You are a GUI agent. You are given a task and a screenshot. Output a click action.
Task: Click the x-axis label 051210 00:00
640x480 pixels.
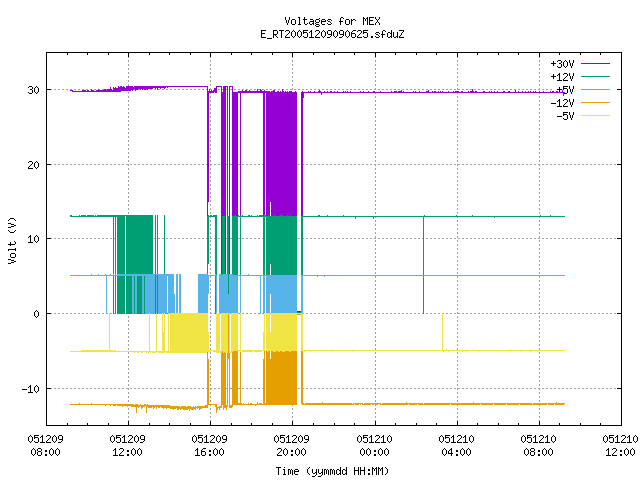[x=374, y=445]
